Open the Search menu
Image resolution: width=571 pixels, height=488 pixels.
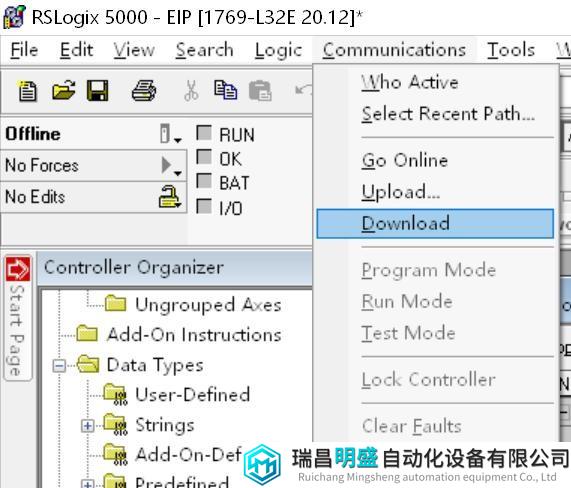click(x=204, y=50)
